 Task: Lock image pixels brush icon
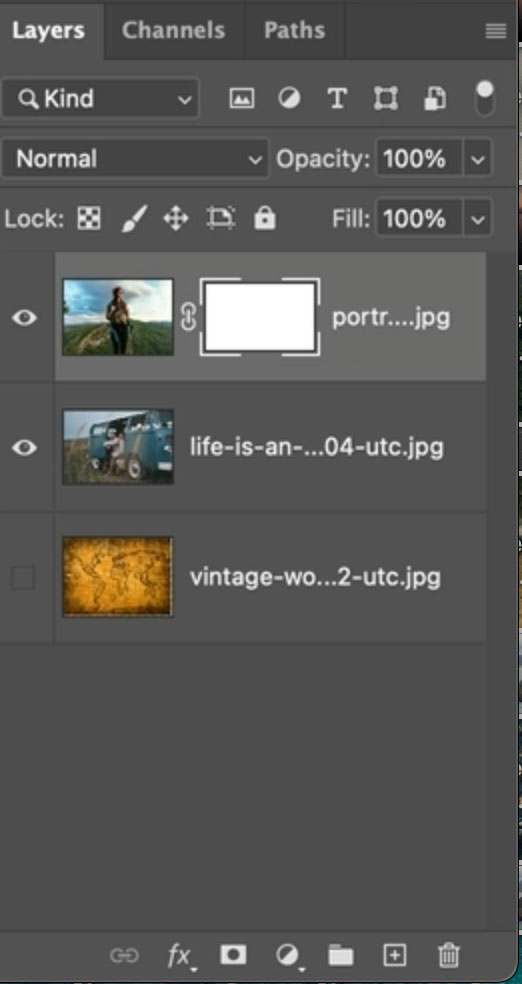tap(134, 219)
